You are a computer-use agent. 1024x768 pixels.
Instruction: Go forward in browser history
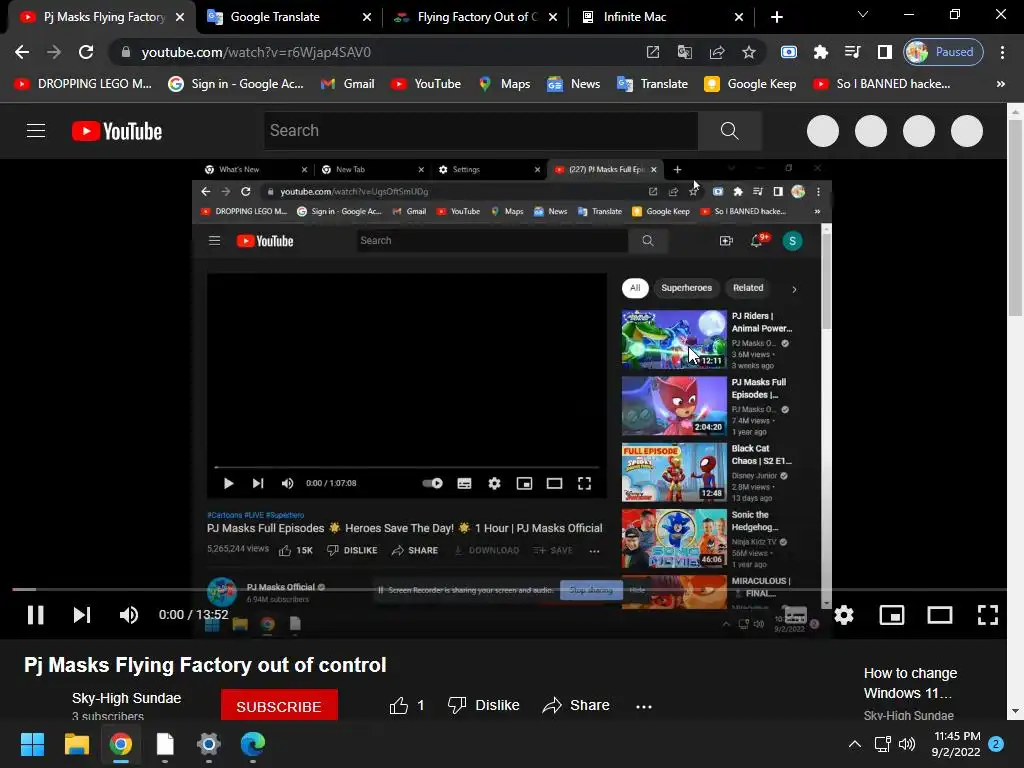click(54, 52)
